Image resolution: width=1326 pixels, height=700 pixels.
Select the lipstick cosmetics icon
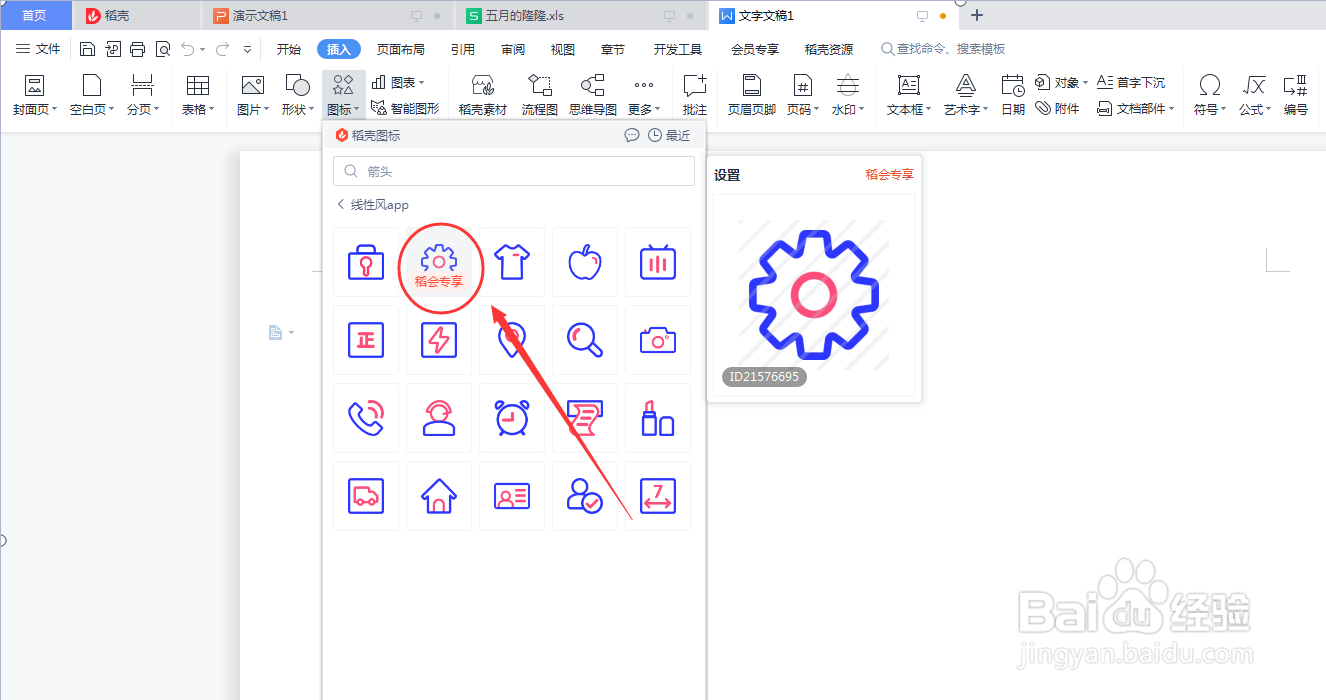(658, 418)
